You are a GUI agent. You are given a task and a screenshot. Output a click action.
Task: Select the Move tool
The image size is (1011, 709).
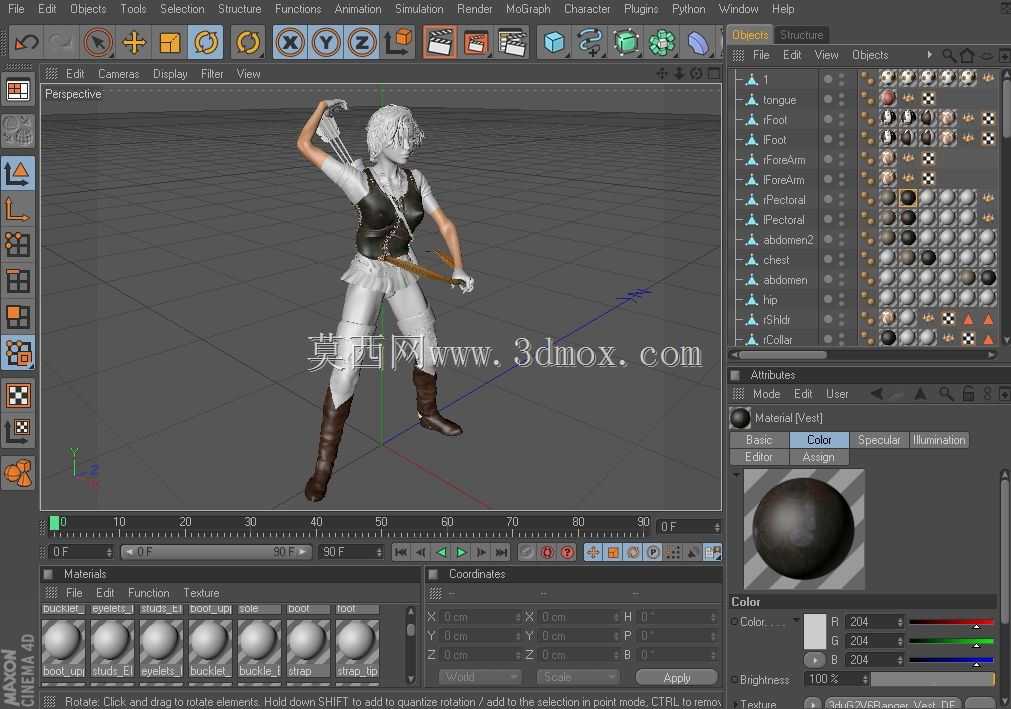133,43
